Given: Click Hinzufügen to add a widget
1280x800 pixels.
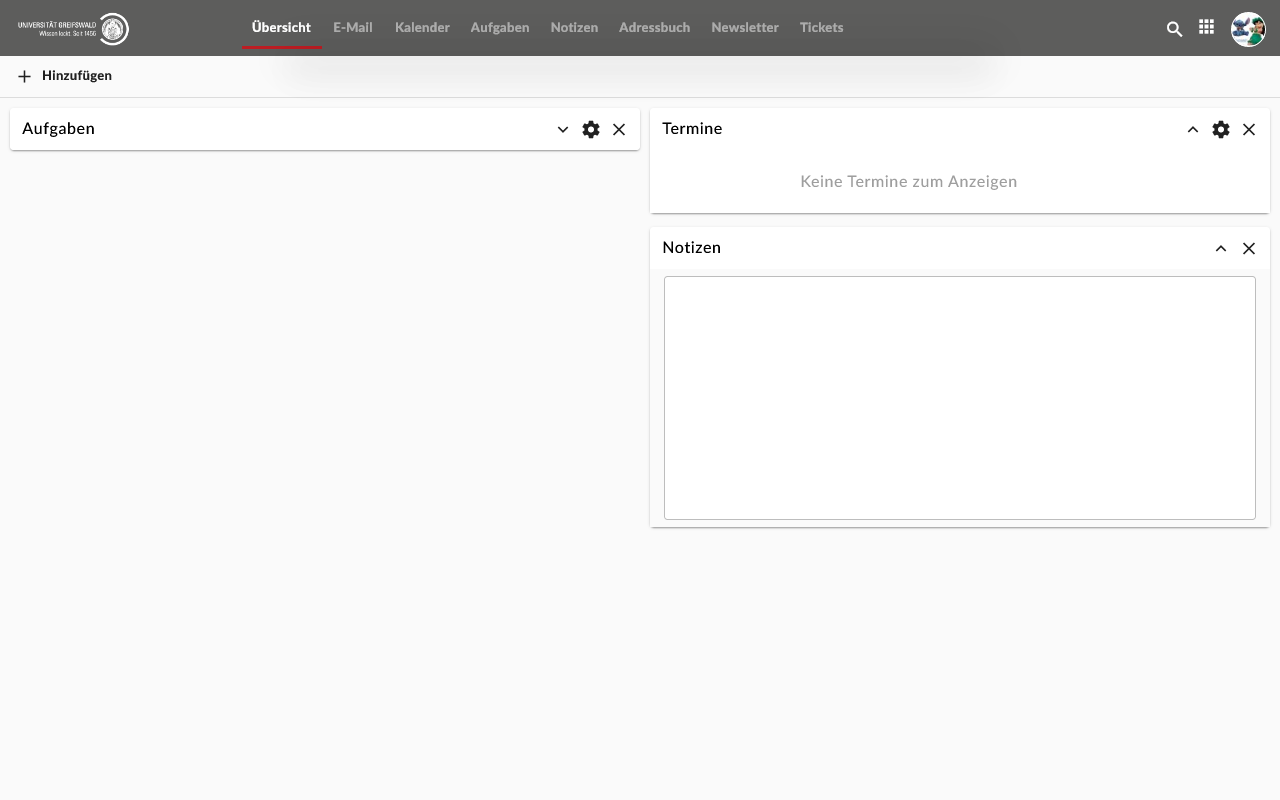Looking at the screenshot, I should click(65, 76).
